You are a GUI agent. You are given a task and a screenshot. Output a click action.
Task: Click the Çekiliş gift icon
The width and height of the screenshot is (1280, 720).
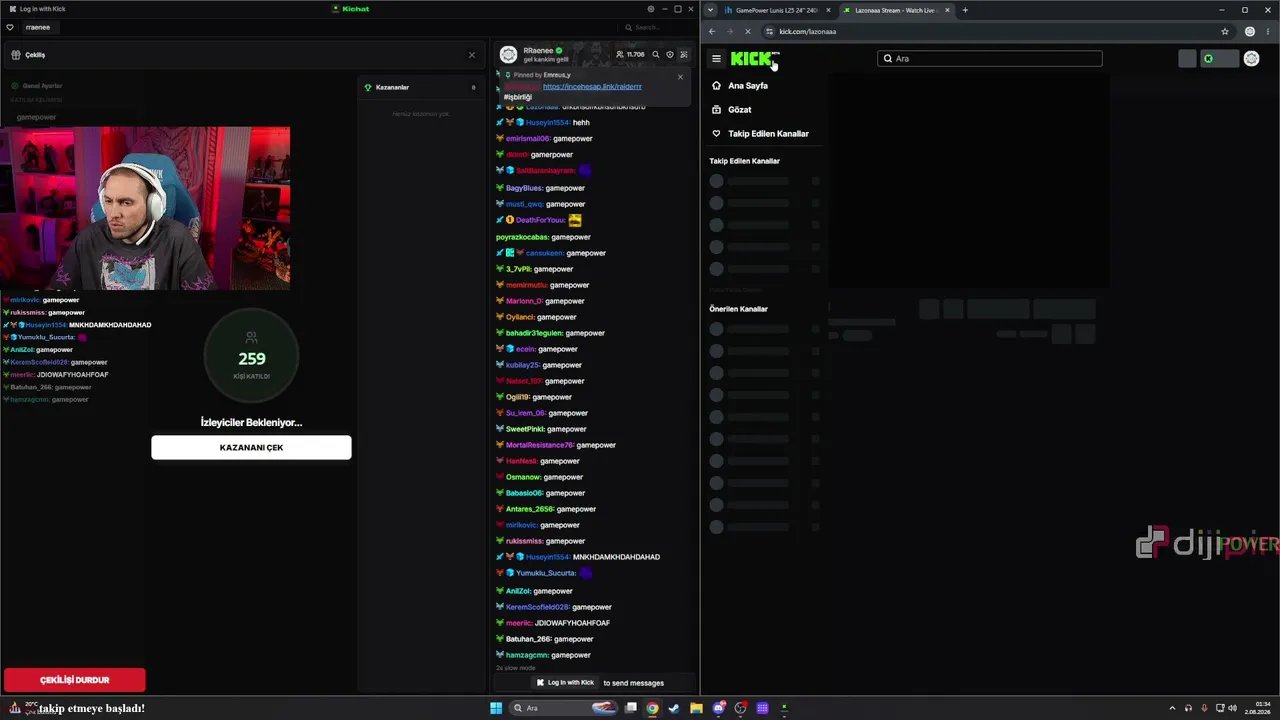tap(16, 55)
